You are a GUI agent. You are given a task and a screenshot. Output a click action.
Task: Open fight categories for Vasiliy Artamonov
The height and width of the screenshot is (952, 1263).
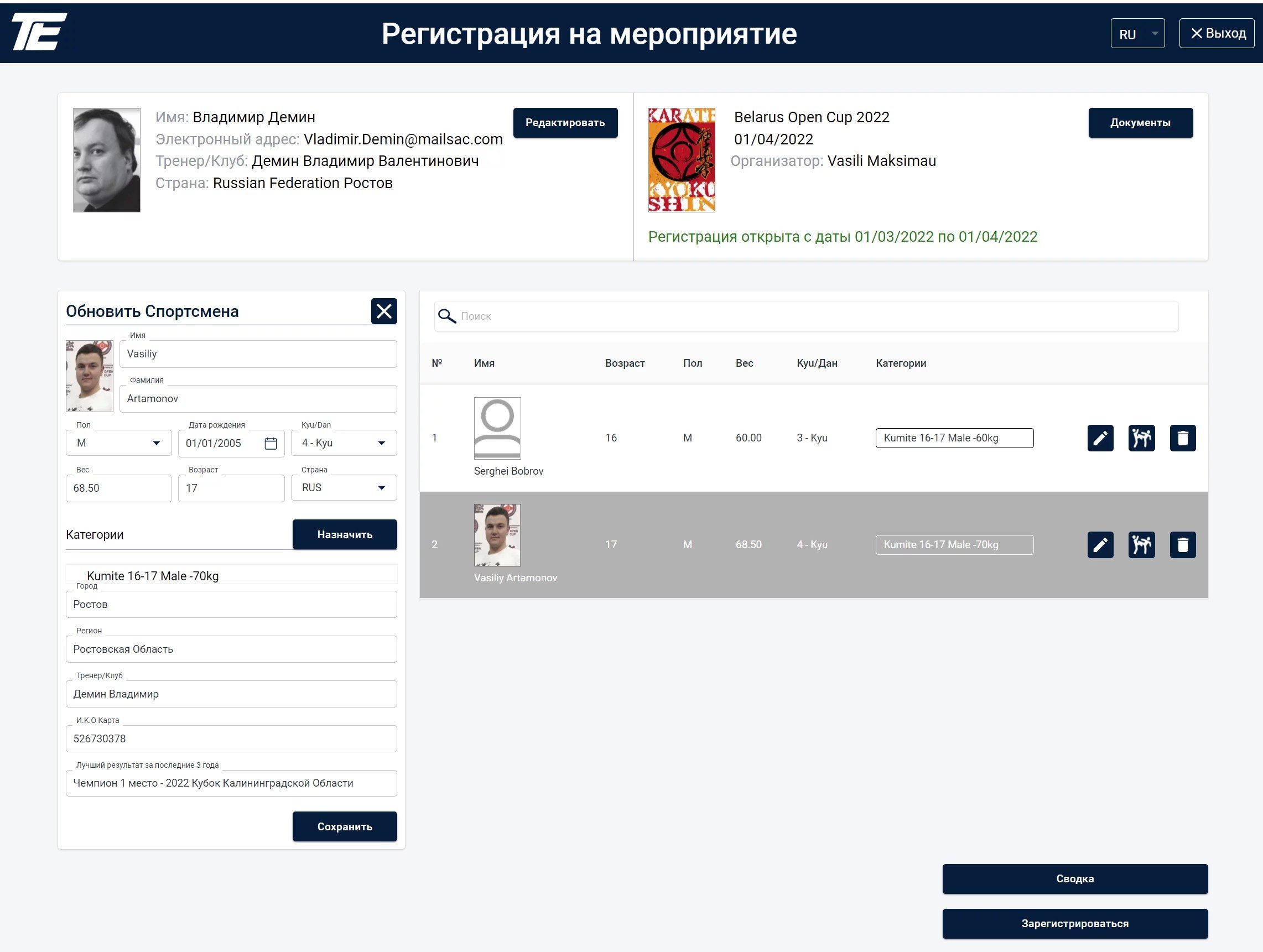(1141, 545)
